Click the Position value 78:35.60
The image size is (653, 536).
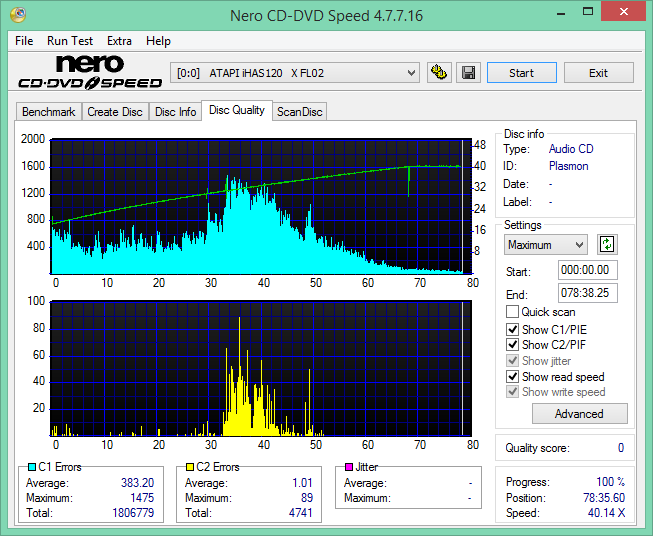[x=604, y=498]
